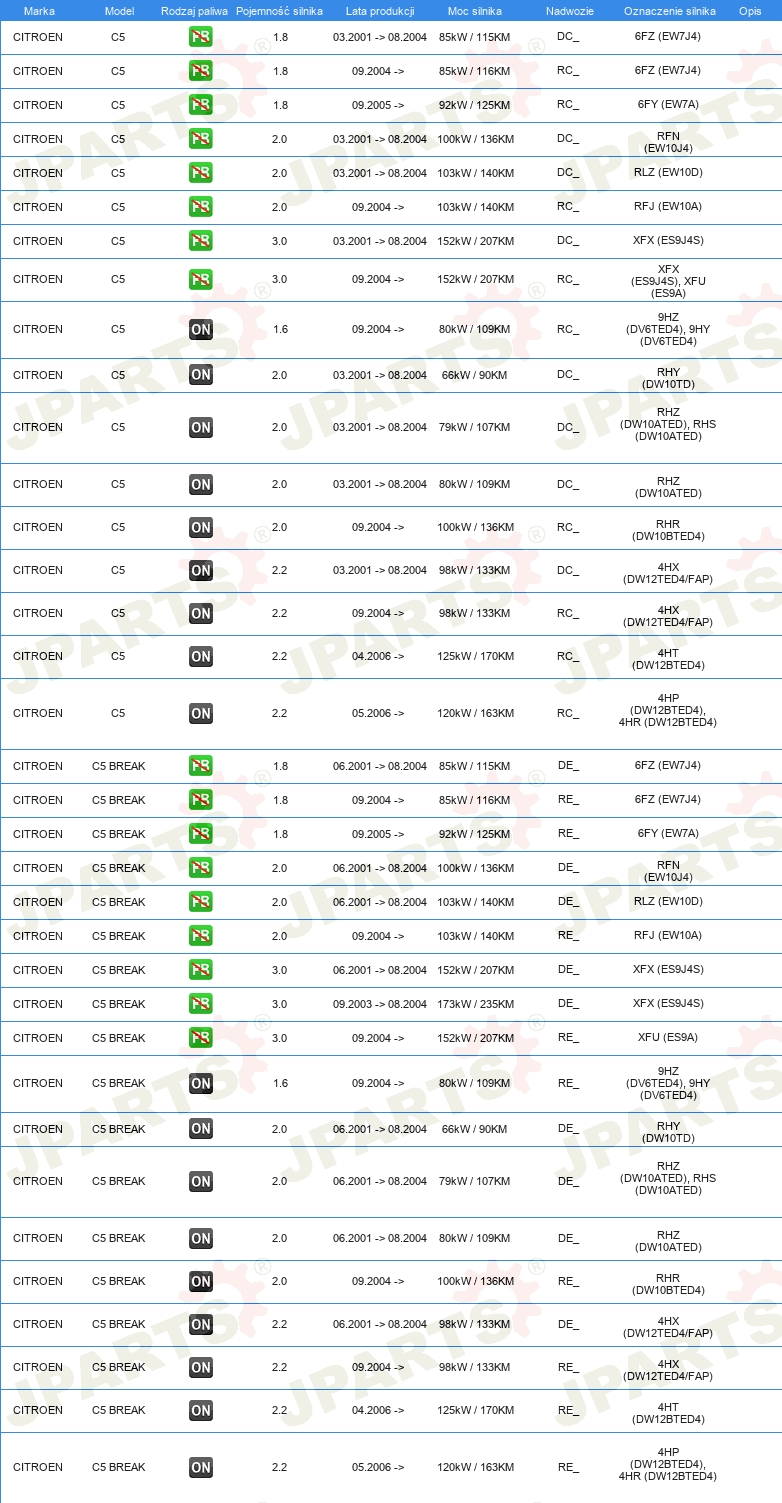This screenshot has height=1503, width=782.
Task: Select the PB icon in the RC_ RFJ (EW10A) row
Action: click(200, 207)
